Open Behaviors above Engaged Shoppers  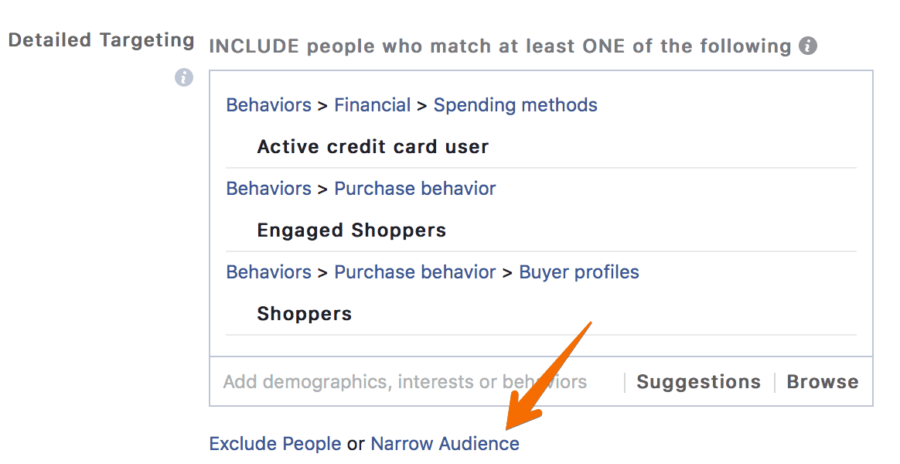269,188
